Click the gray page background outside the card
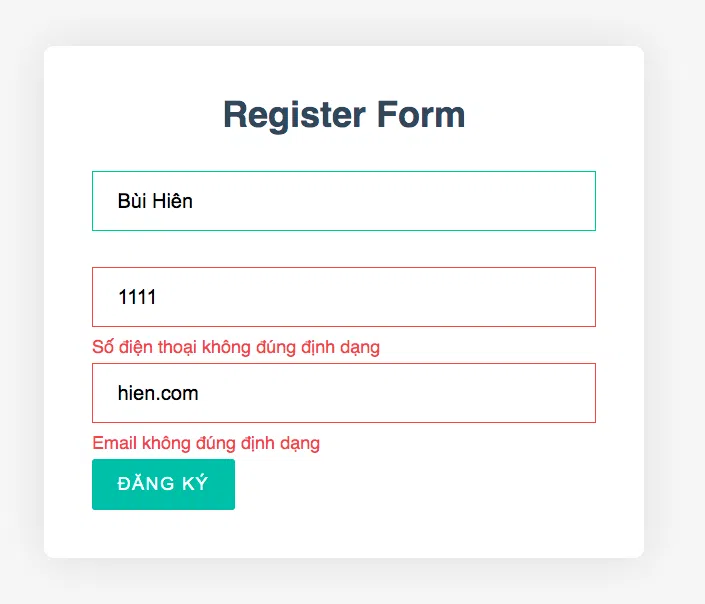The height and width of the screenshot is (604, 705). (x=674, y=315)
